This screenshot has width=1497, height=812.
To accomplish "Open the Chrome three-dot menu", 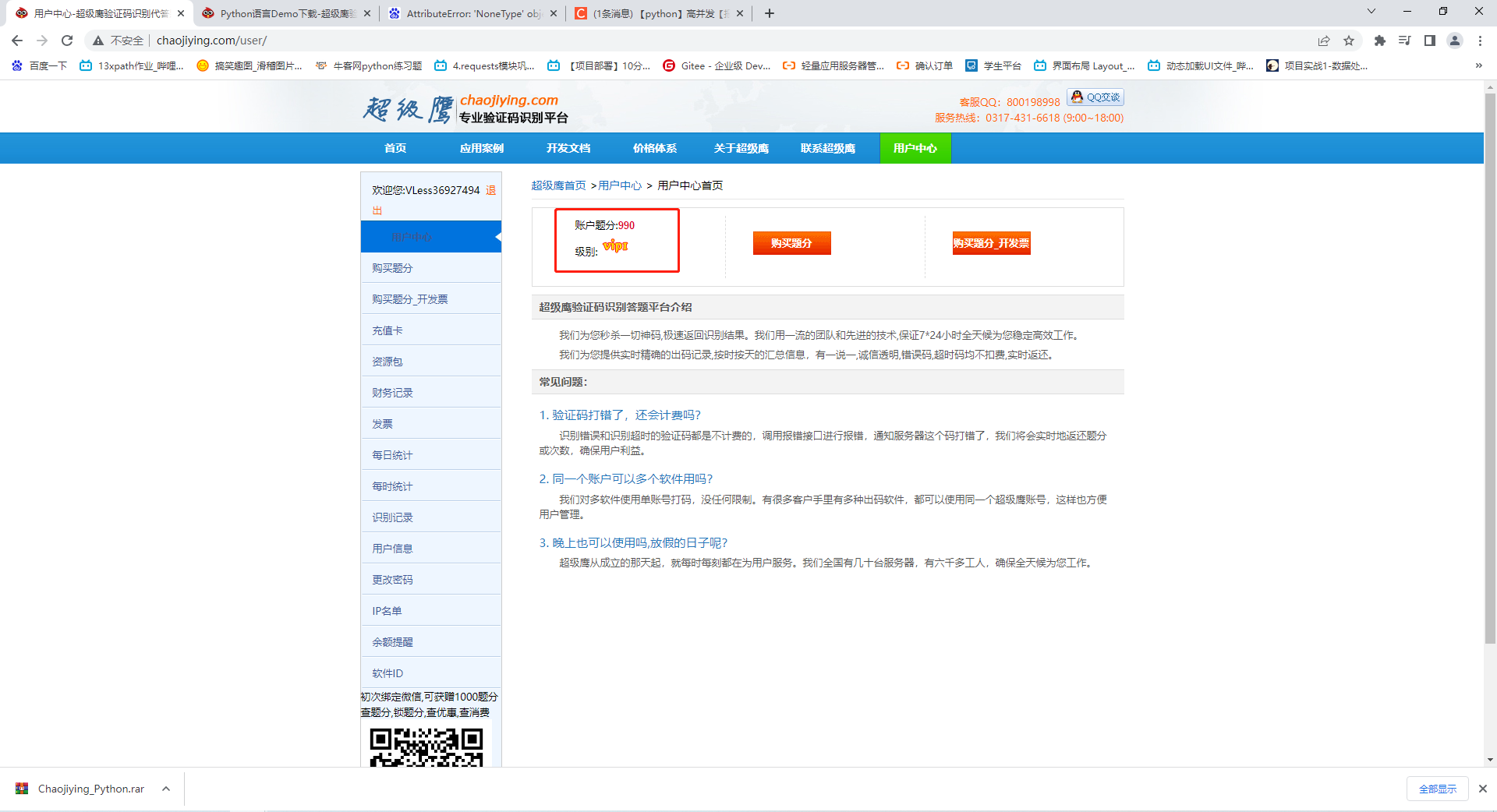I will 1480,41.
